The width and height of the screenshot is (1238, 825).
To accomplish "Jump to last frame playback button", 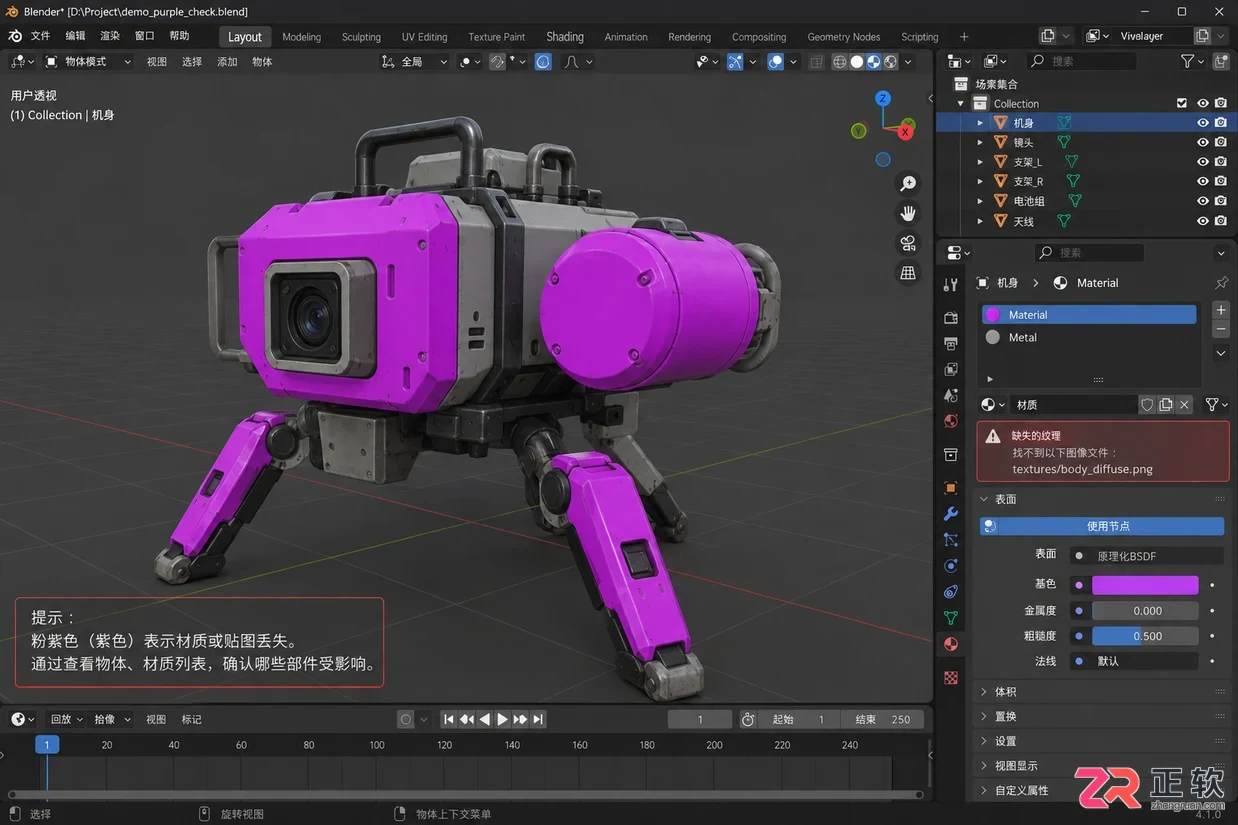I will (538, 719).
